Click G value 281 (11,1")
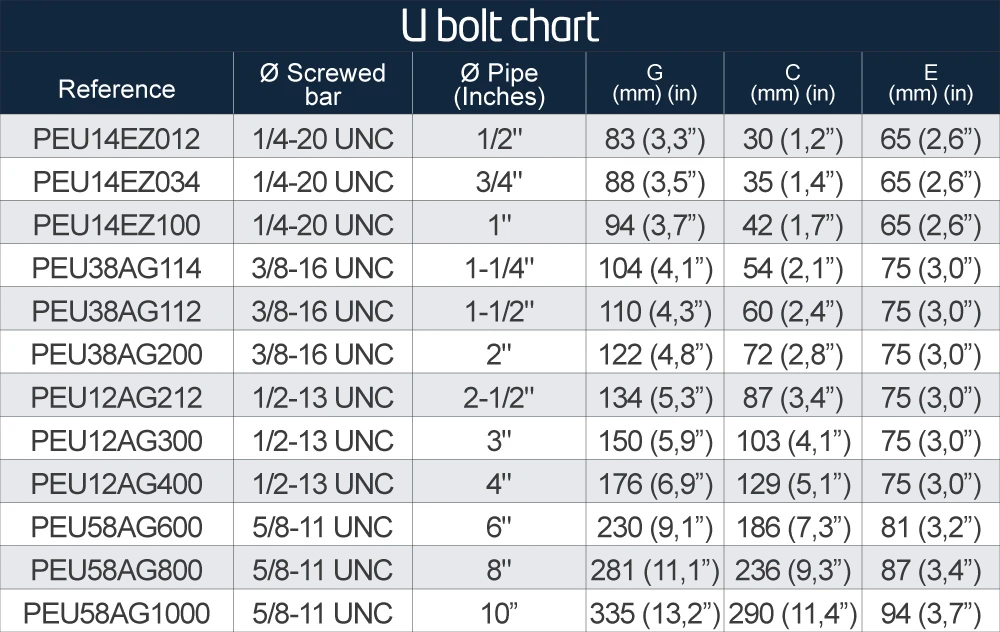Image resolution: width=1000 pixels, height=632 pixels. pyautogui.click(x=655, y=570)
